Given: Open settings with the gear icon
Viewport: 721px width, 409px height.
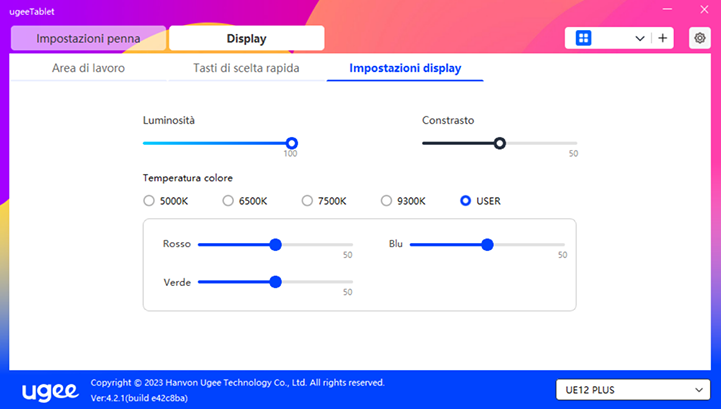Looking at the screenshot, I should [x=699, y=38].
